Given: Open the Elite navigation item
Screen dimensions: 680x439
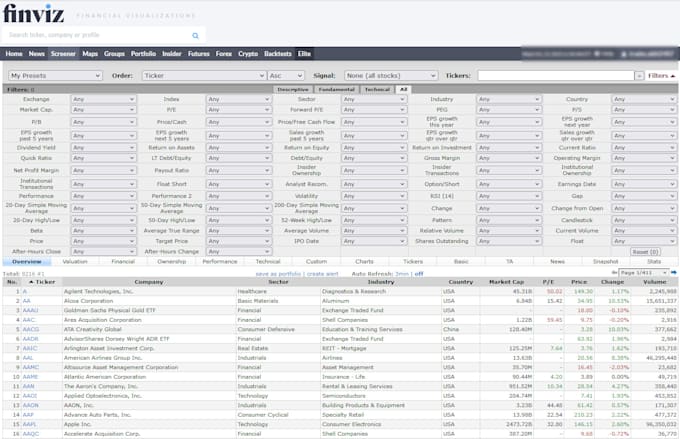Looking at the screenshot, I should coord(304,53).
